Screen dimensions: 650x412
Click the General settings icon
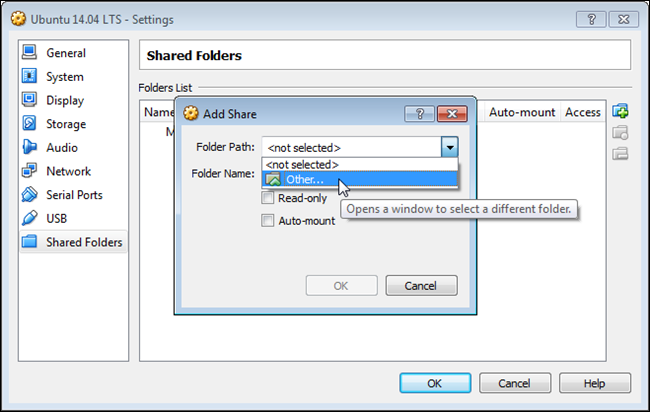pos(29,53)
